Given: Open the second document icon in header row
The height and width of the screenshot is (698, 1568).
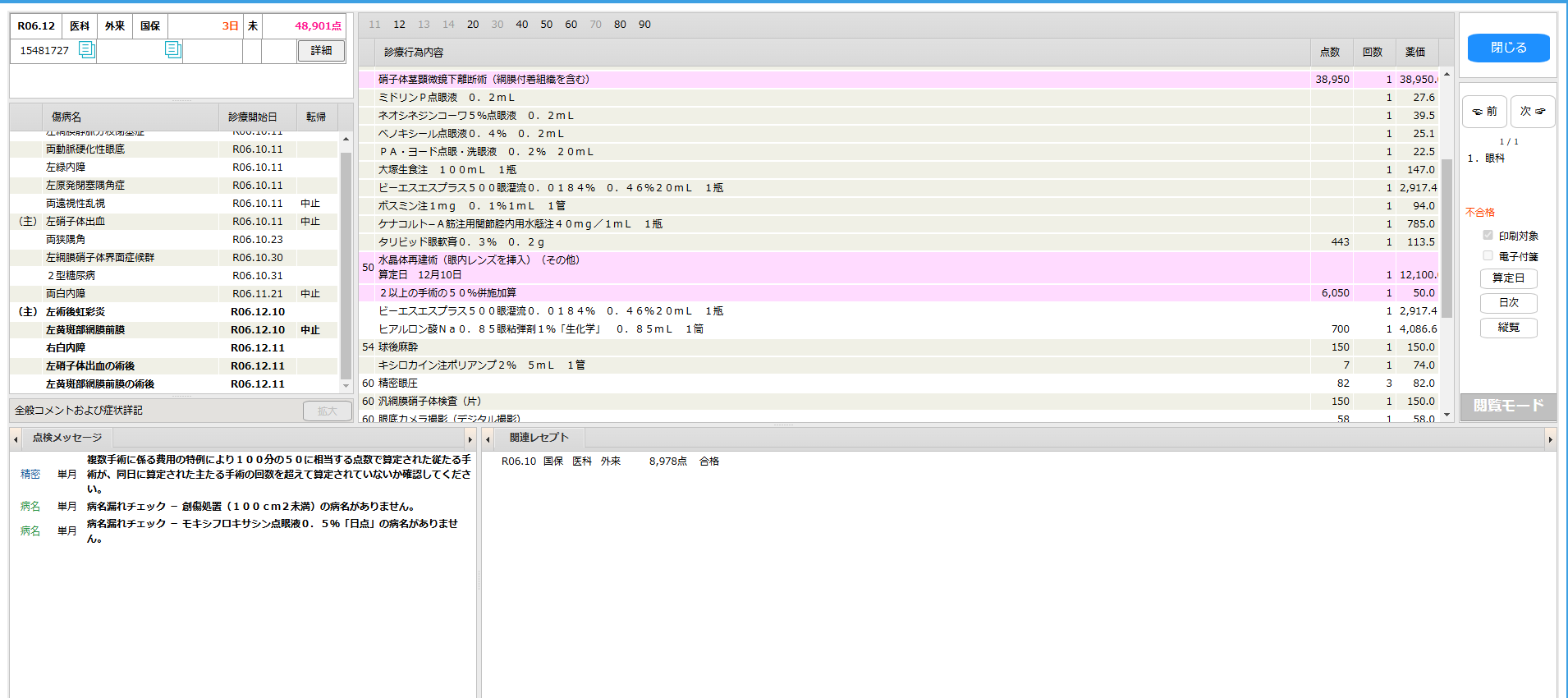Looking at the screenshot, I should (173, 50).
